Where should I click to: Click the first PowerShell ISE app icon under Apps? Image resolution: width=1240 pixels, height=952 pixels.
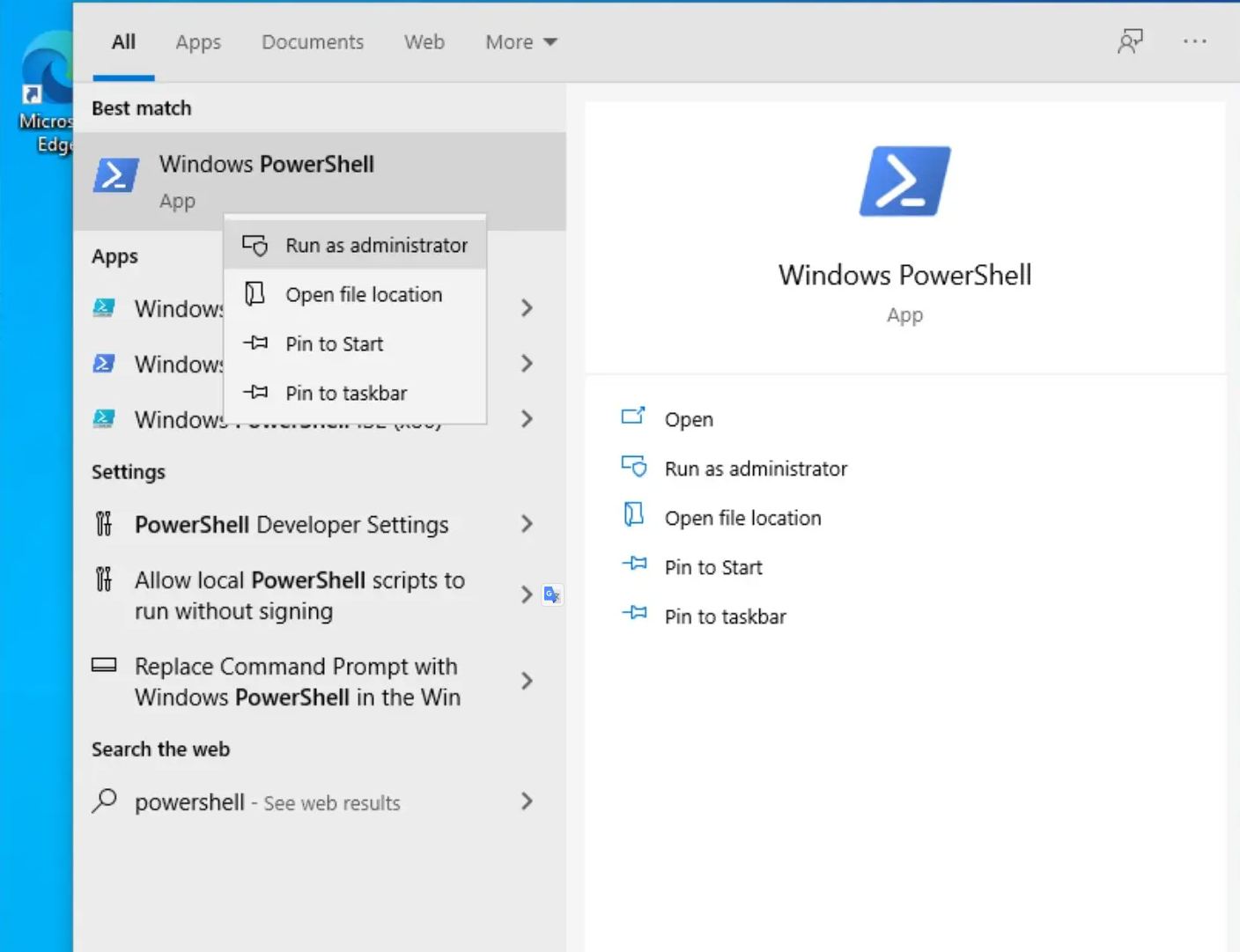pos(104,308)
